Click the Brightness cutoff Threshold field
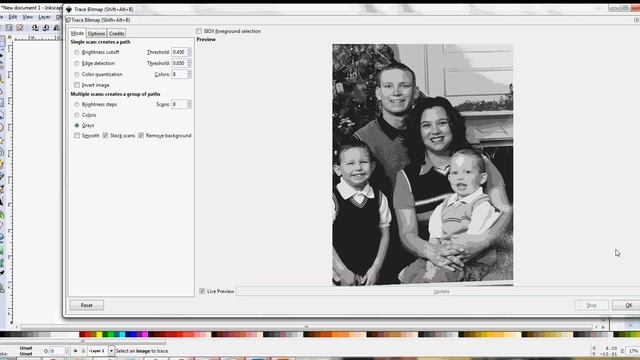 click(179, 52)
